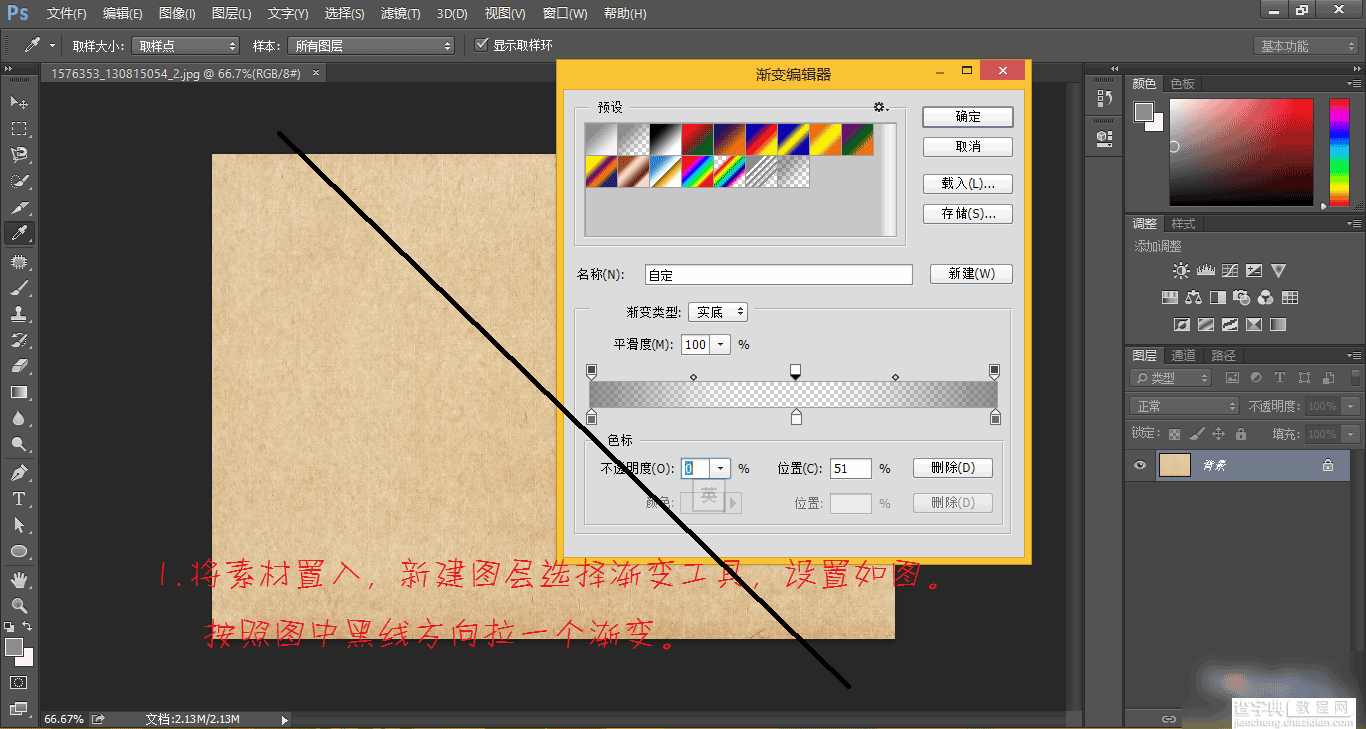
Task: Click the hue spectrum slider bar
Action: pyautogui.click(x=1338, y=153)
